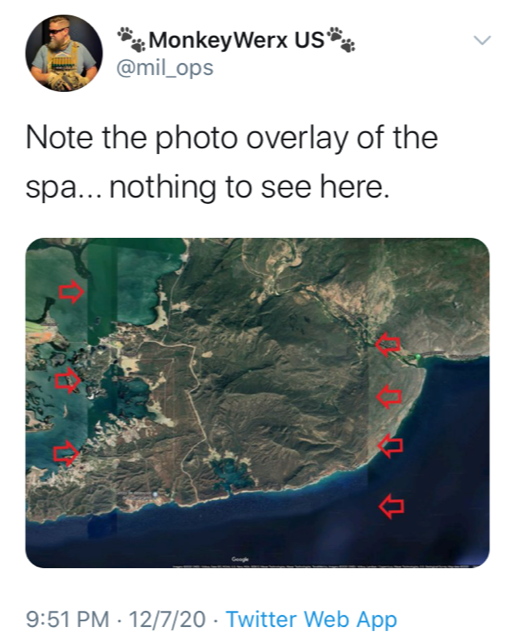Open the Twitter Web App source link
The image size is (515, 640).
click(311, 620)
